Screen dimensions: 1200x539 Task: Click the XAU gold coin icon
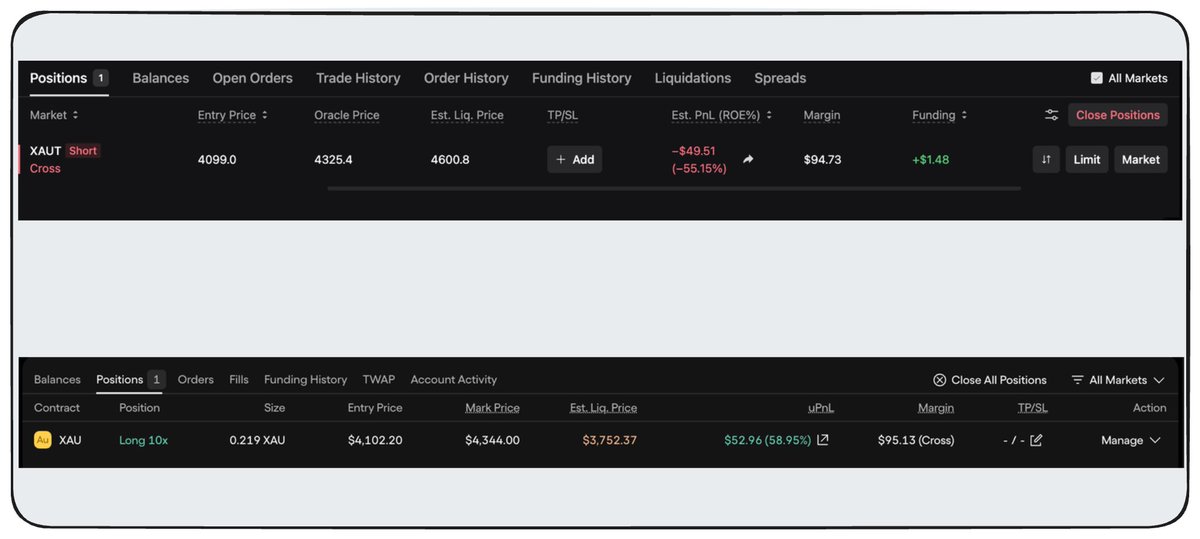tap(43, 440)
